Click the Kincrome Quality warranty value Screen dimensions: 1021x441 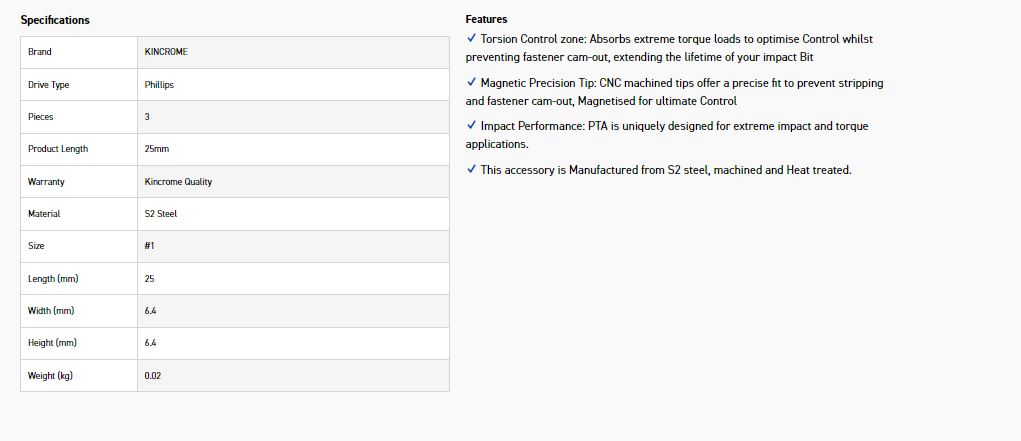(x=178, y=182)
